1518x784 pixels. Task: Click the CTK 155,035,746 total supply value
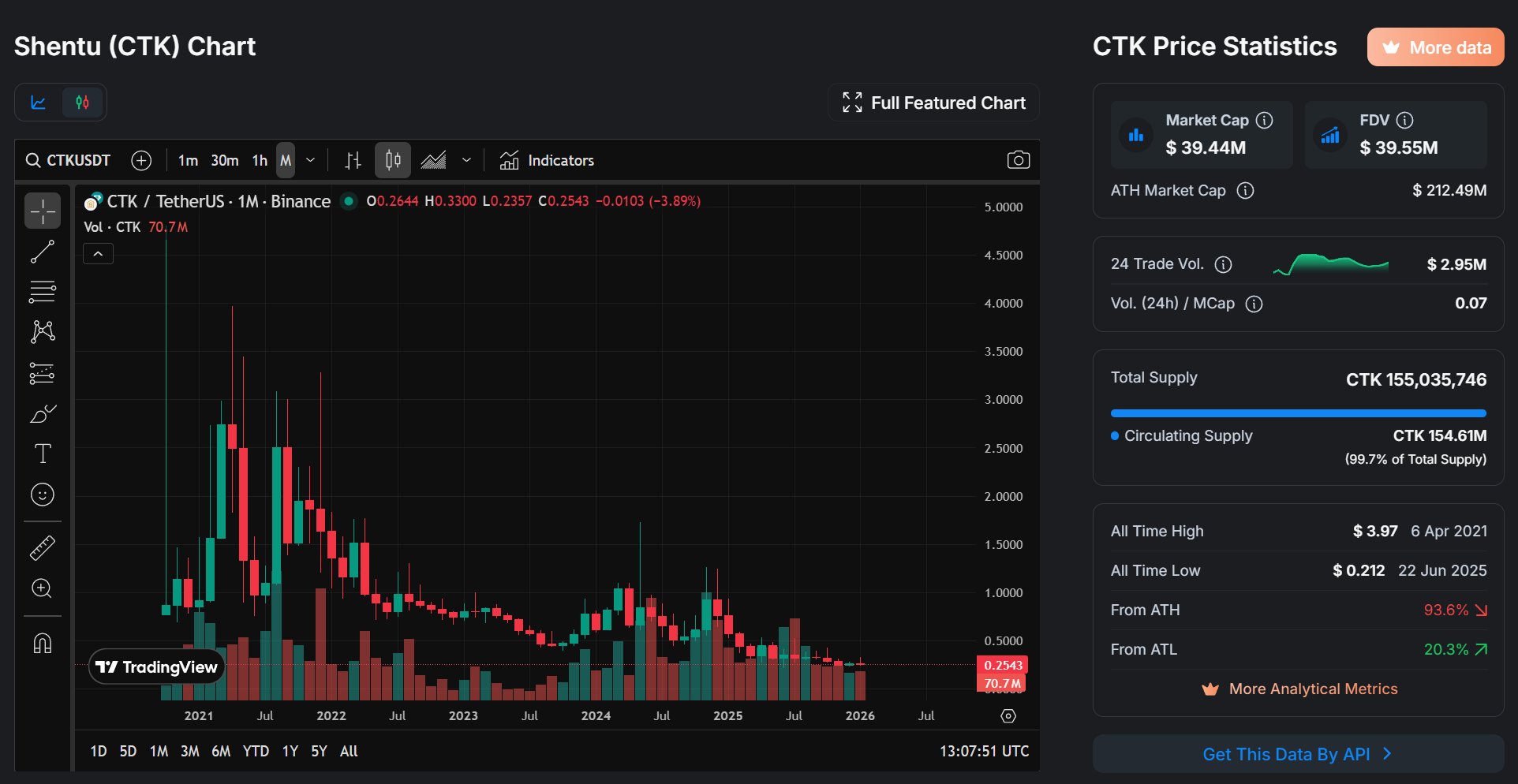coord(1416,379)
